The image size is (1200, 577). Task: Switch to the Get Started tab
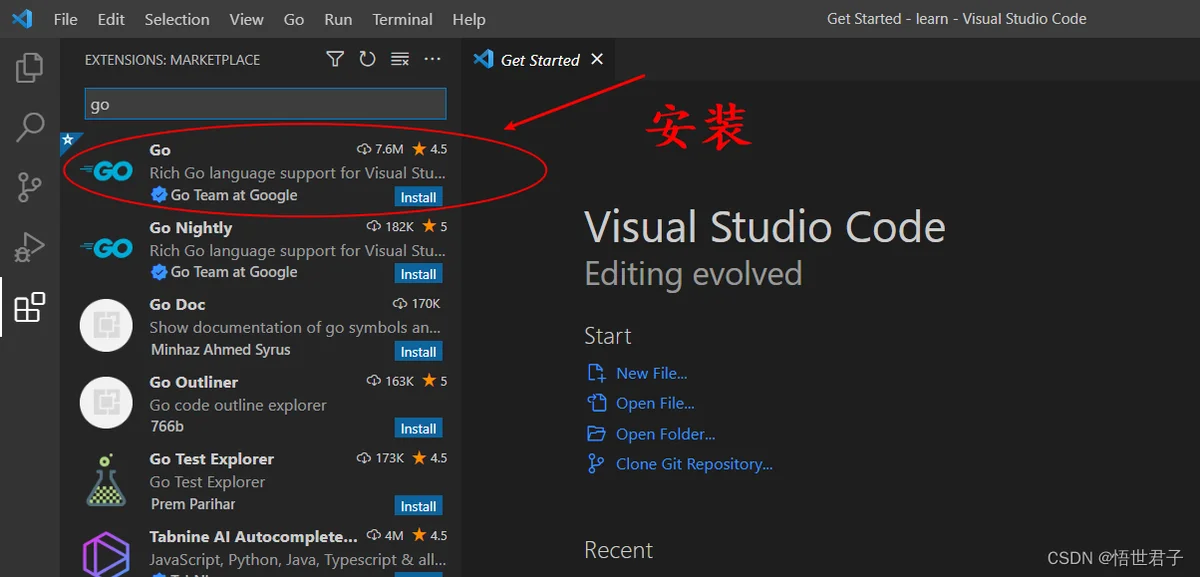click(540, 60)
